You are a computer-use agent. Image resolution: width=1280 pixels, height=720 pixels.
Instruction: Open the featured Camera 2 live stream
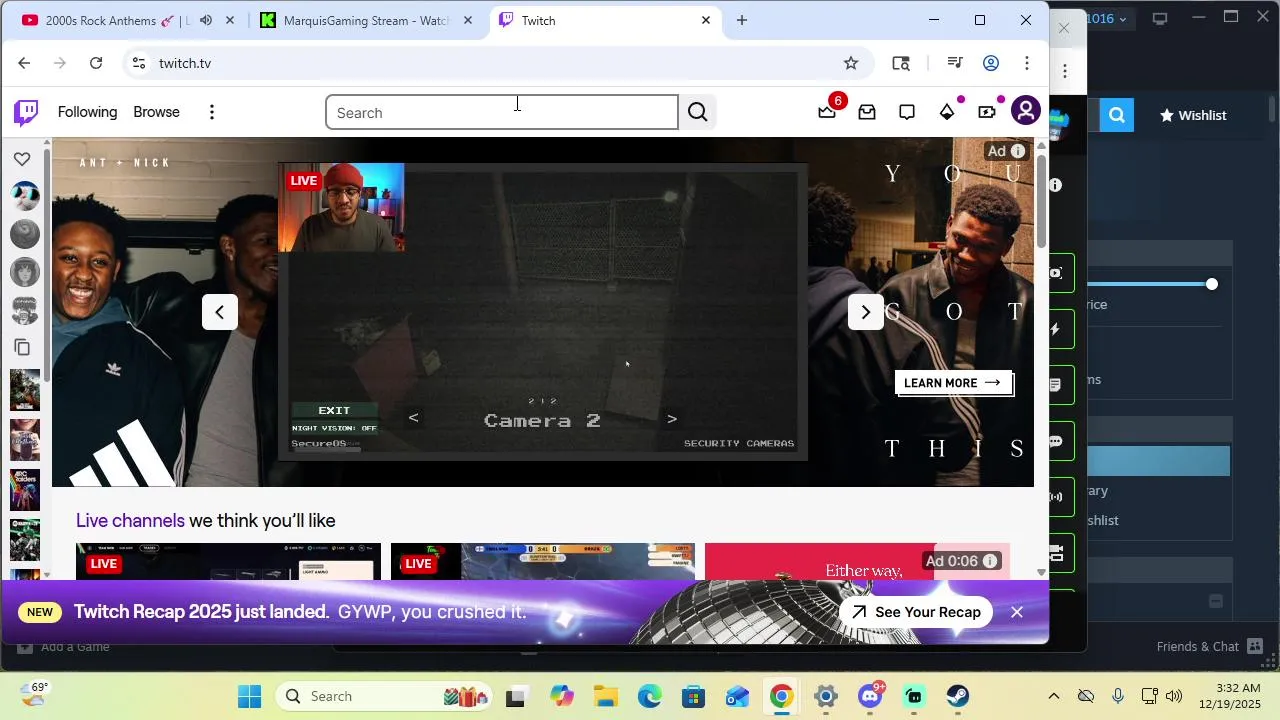pyautogui.click(x=543, y=312)
